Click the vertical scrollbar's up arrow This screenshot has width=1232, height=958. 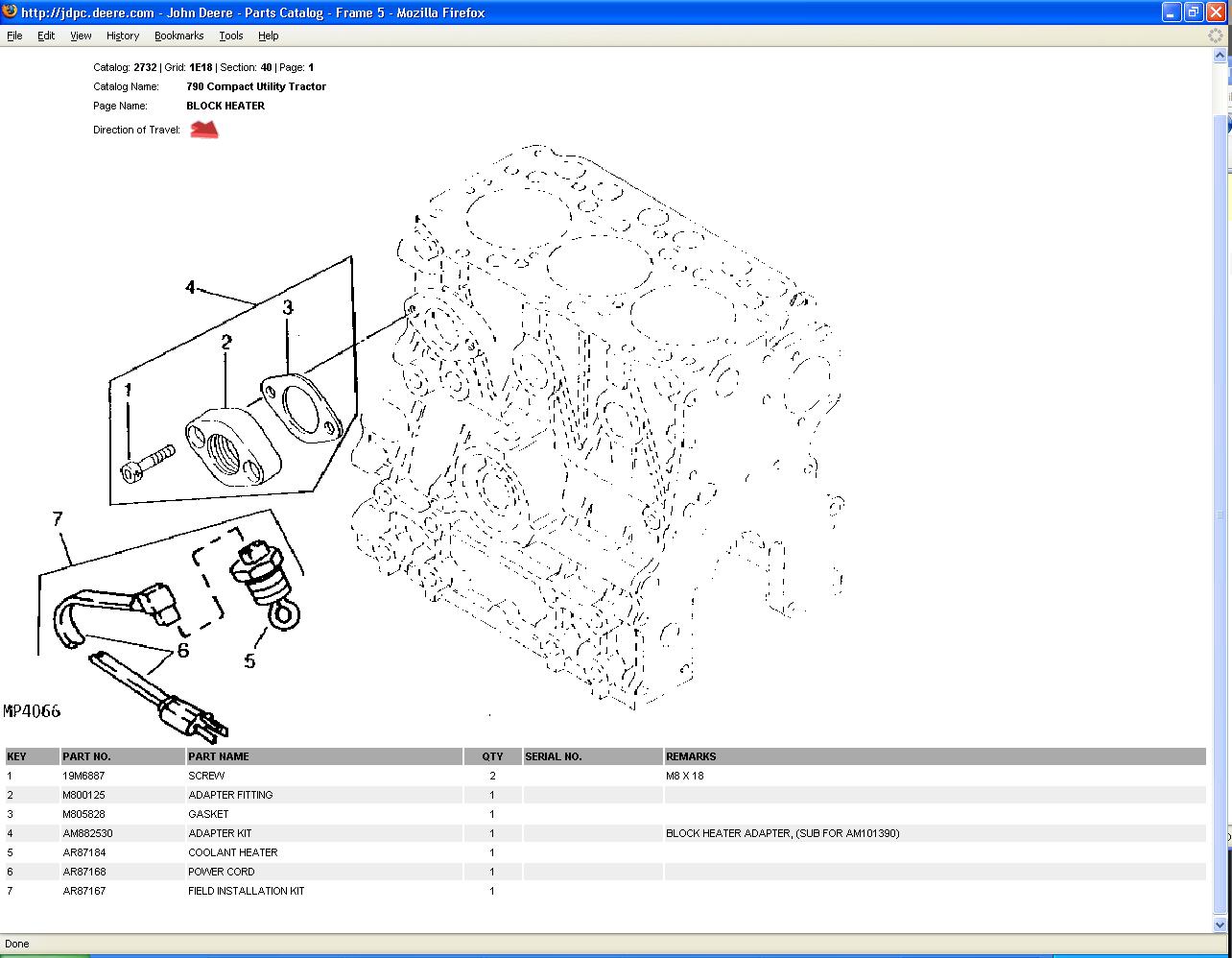[1221, 56]
